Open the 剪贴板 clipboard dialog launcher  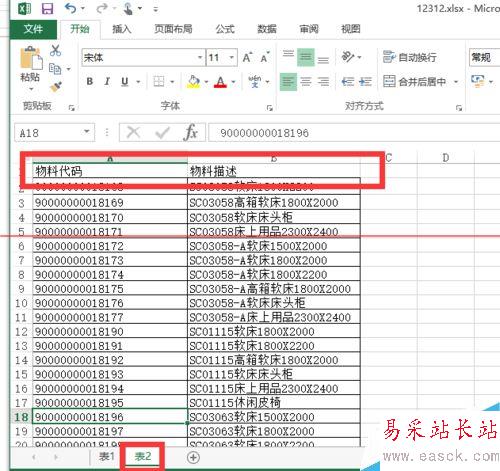tap(71, 108)
